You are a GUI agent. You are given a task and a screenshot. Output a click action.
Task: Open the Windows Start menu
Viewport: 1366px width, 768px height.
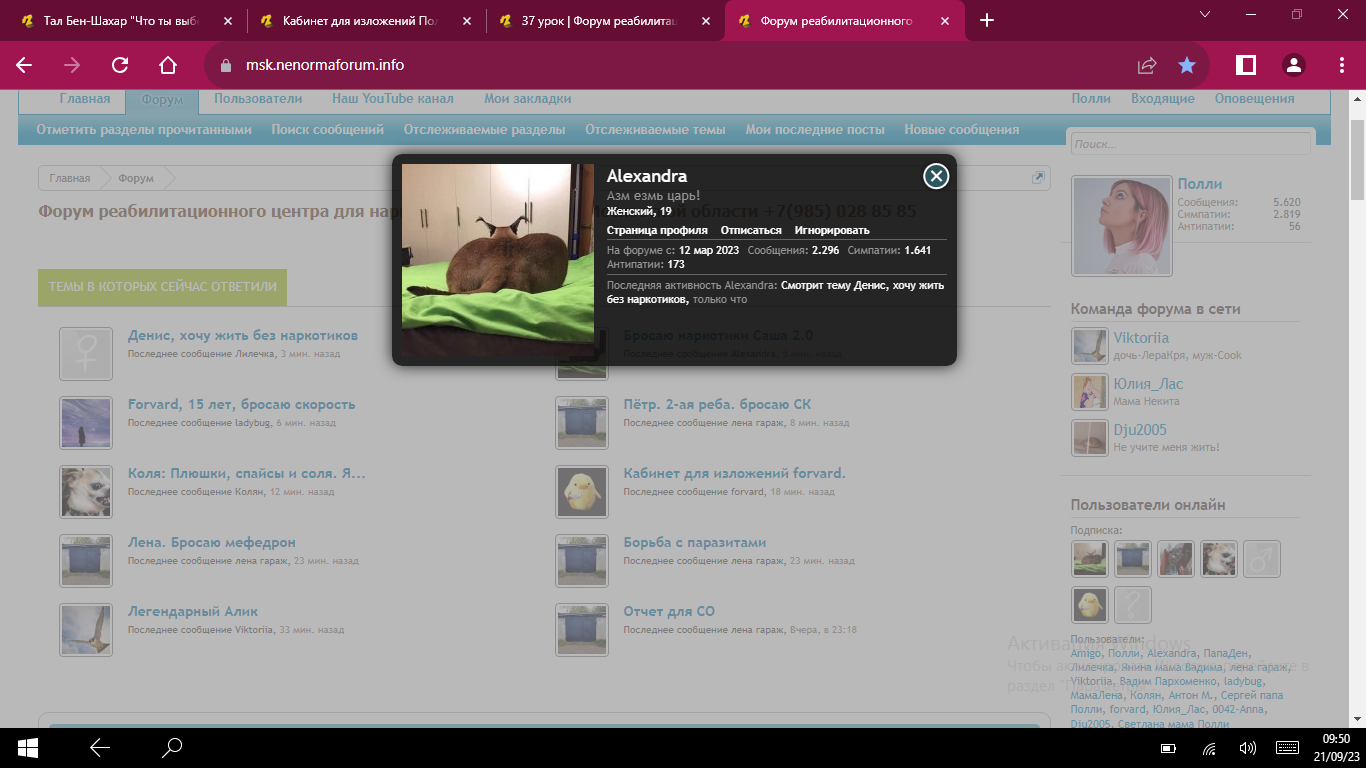28,747
